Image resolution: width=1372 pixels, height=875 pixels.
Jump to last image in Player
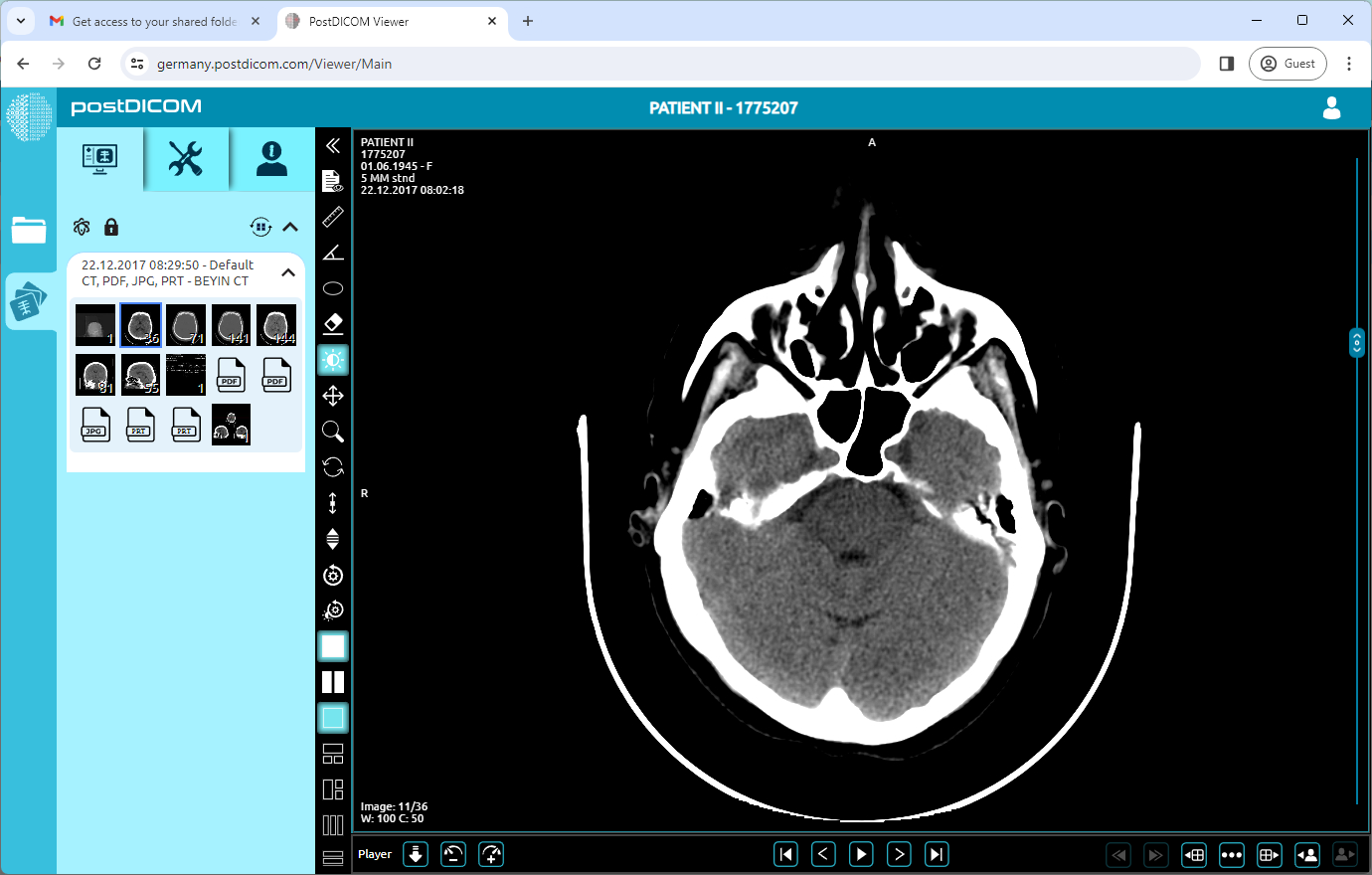(937, 854)
